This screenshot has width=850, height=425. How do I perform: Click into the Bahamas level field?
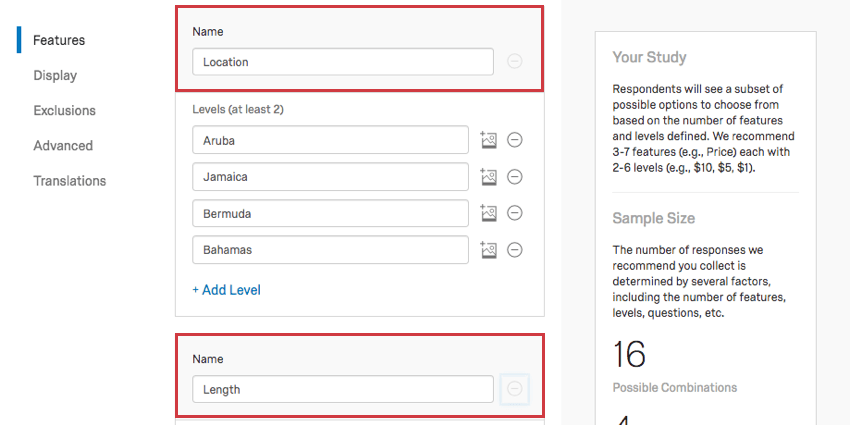(331, 249)
